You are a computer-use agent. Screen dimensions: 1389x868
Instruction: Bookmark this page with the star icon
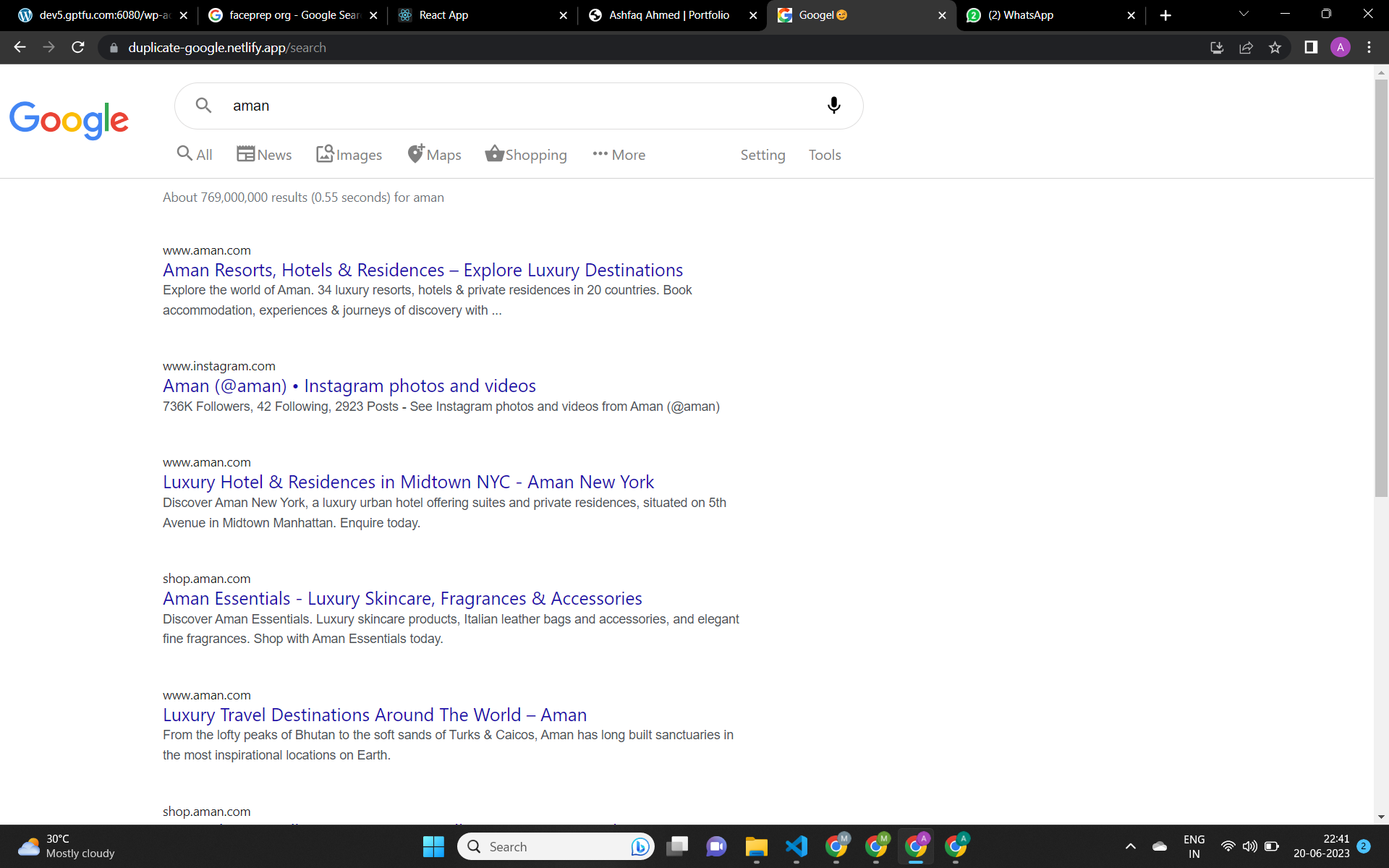1275,47
